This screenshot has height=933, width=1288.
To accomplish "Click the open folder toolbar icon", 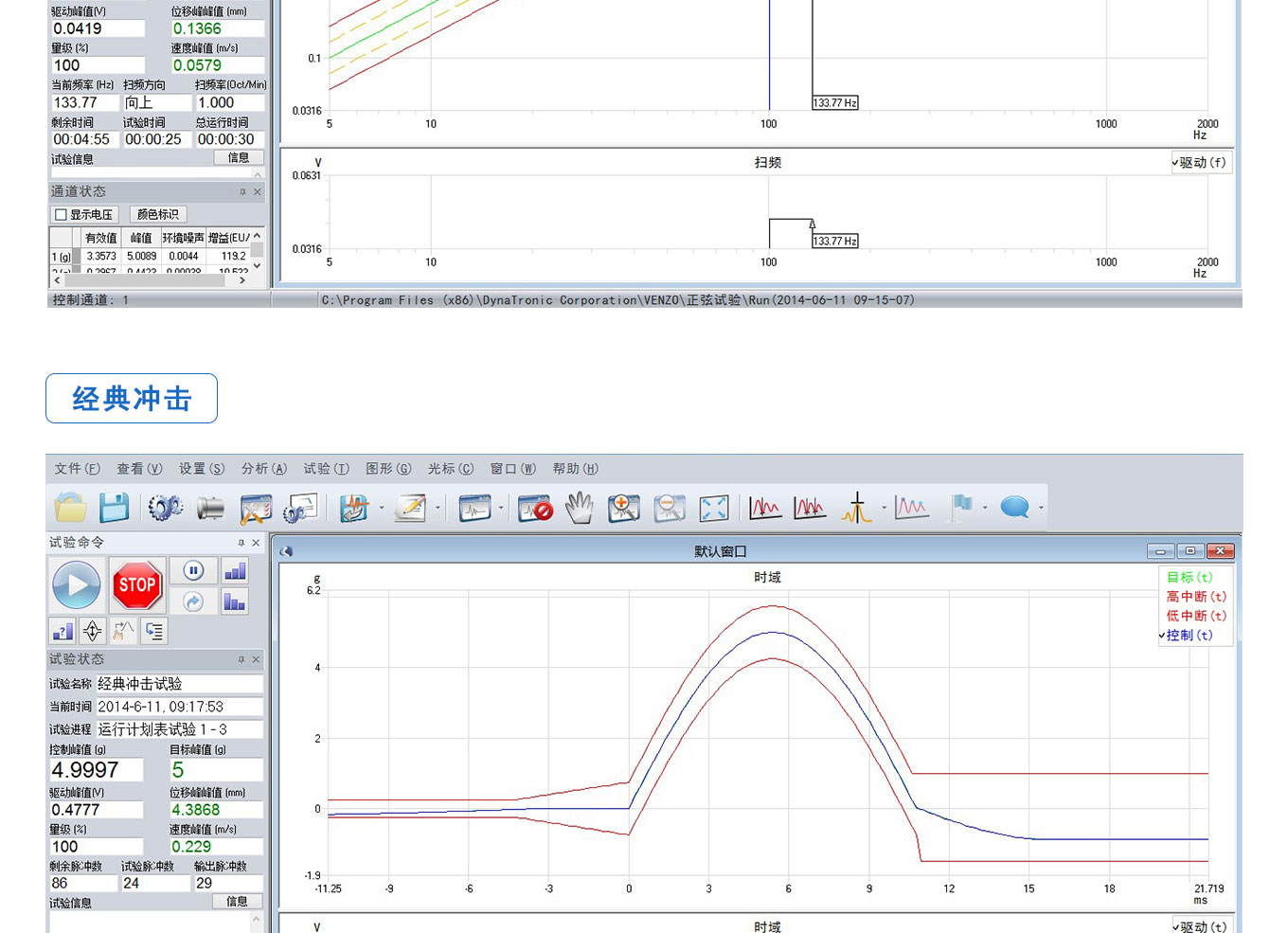I will click(x=70, y=508).
